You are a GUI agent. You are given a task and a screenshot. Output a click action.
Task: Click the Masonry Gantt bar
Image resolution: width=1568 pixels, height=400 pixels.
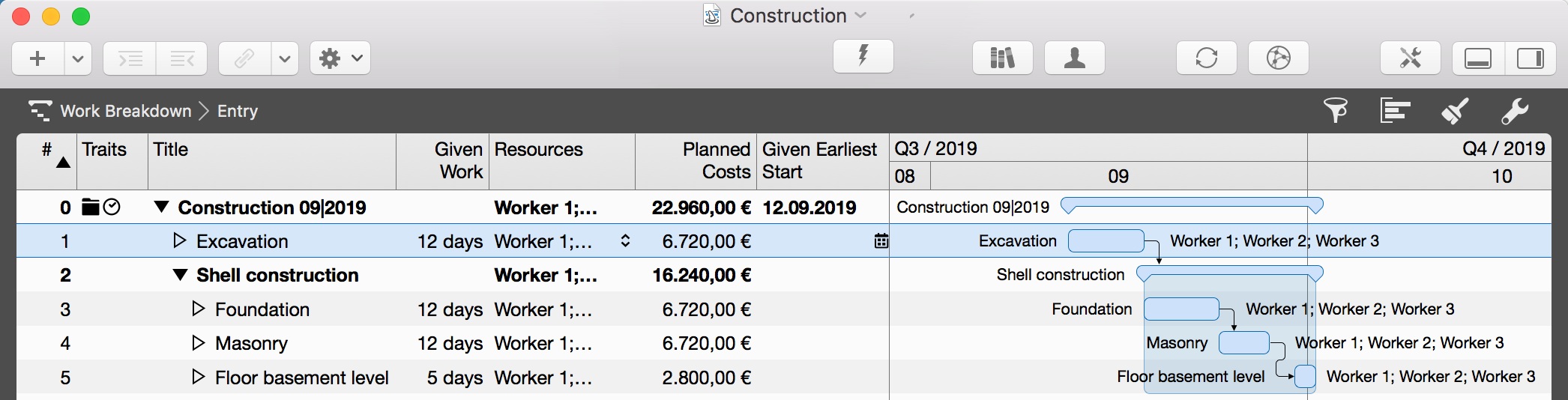(1243, 342)
